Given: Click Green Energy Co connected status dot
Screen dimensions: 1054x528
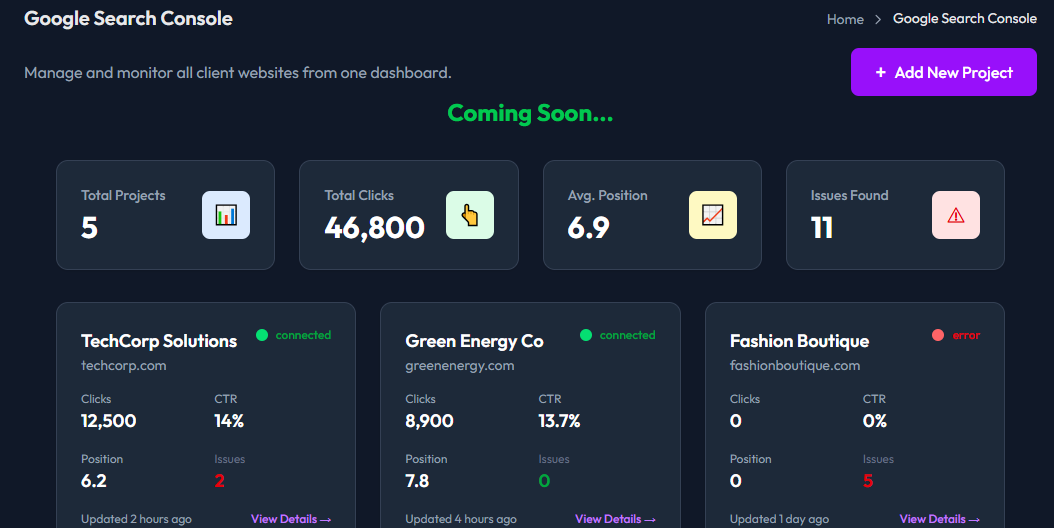Looking at the screenshot, I should [x=586, y=335].
